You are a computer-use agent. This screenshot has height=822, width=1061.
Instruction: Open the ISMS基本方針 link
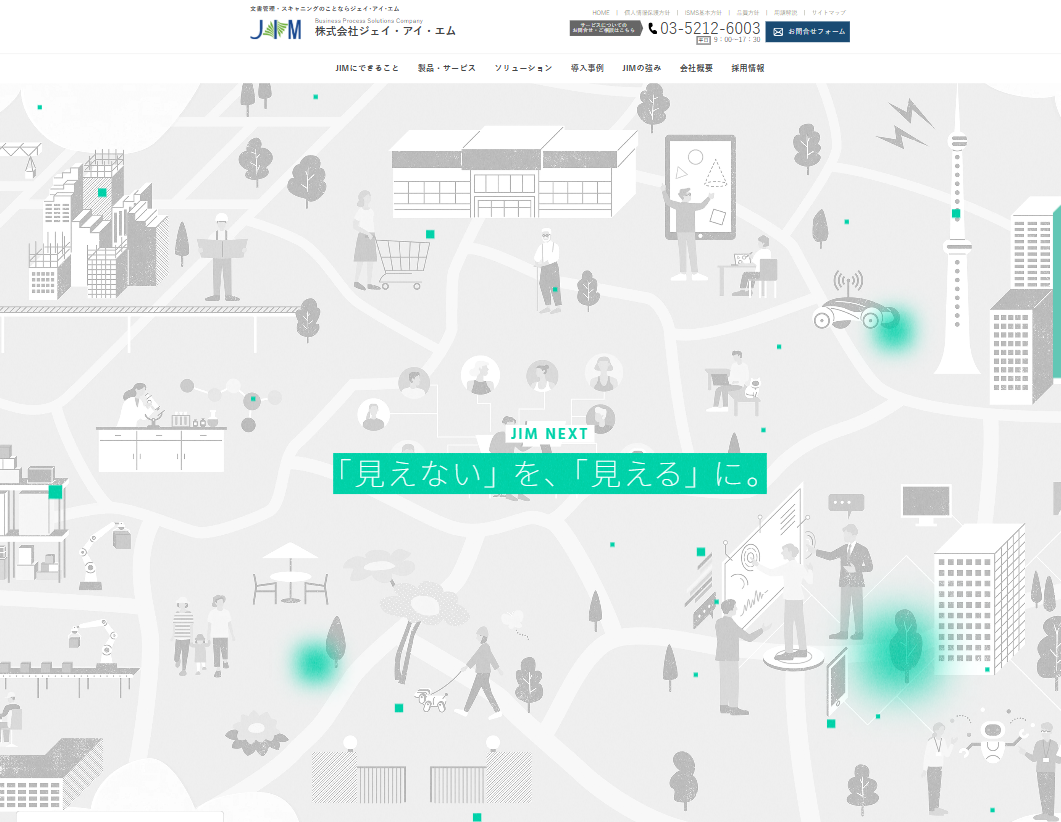pyautogui.click(x=703, y=13)
